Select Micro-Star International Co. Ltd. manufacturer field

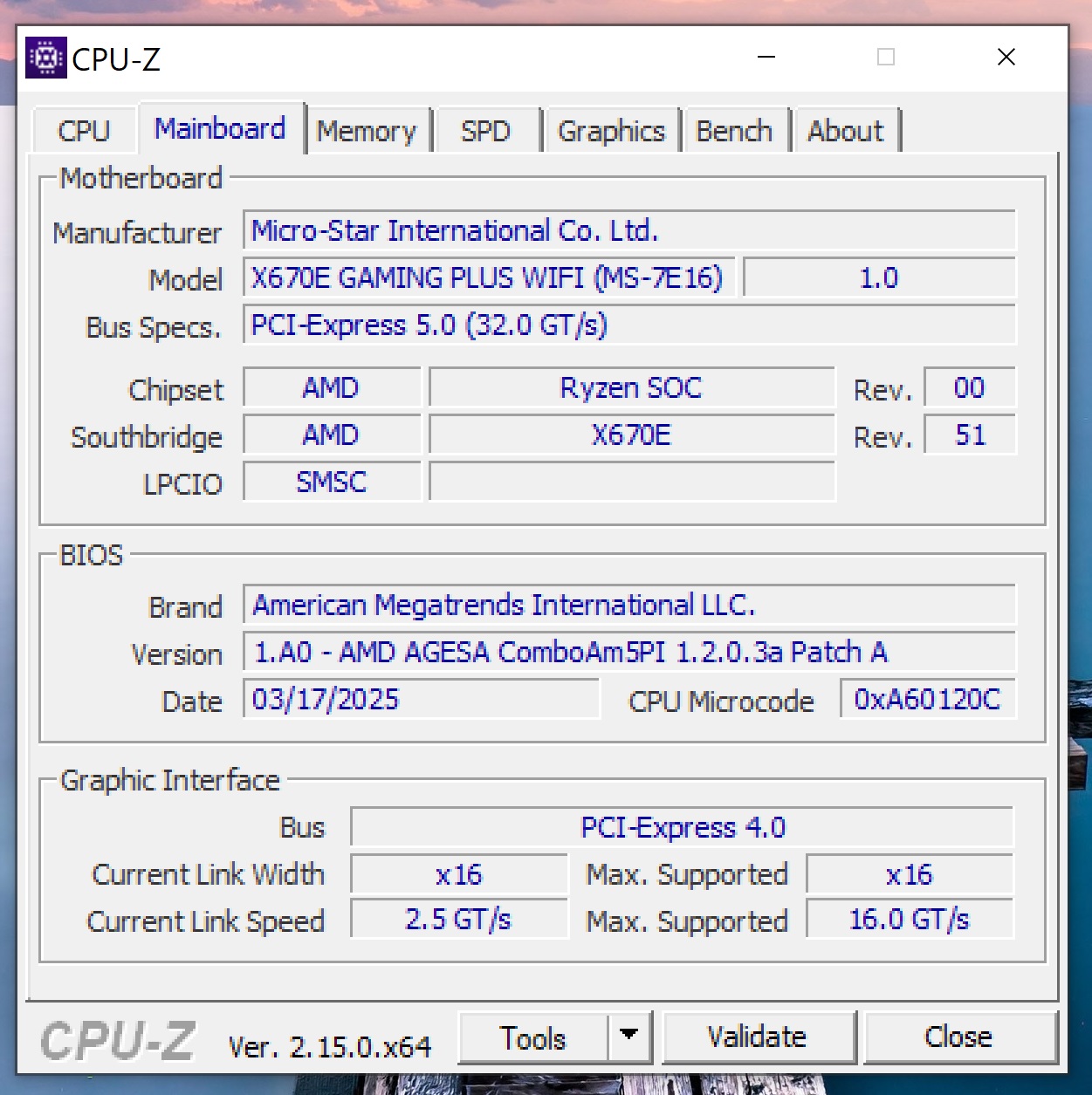629,230
